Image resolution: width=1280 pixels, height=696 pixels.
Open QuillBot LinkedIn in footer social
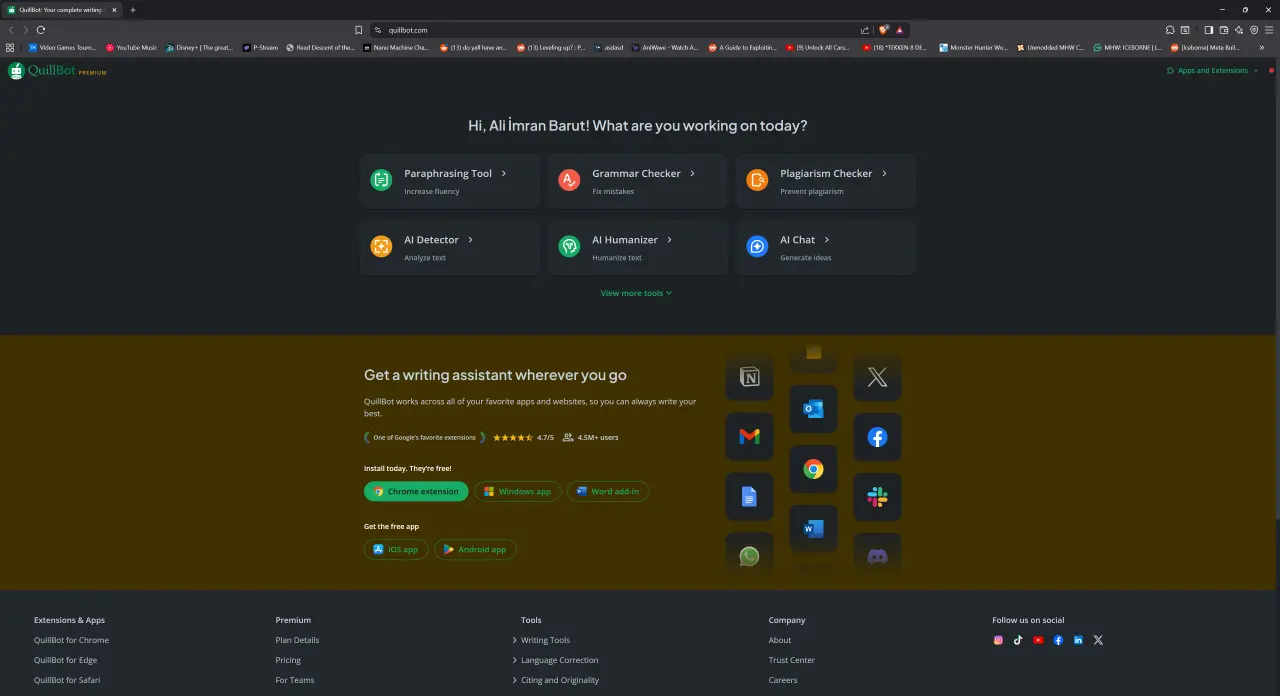(x=1078, y=640)
